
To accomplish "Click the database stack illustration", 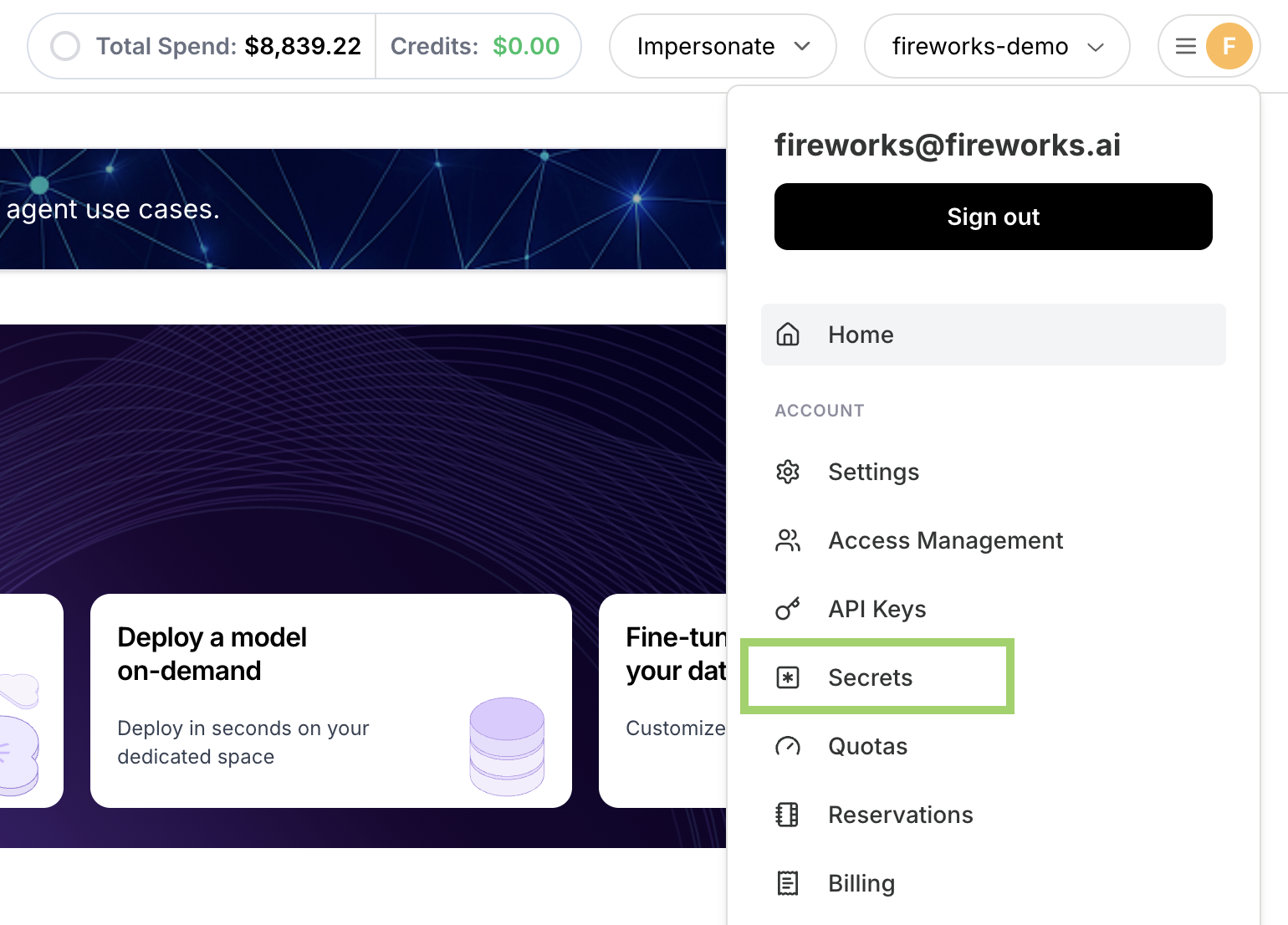I will click(507, 746).
